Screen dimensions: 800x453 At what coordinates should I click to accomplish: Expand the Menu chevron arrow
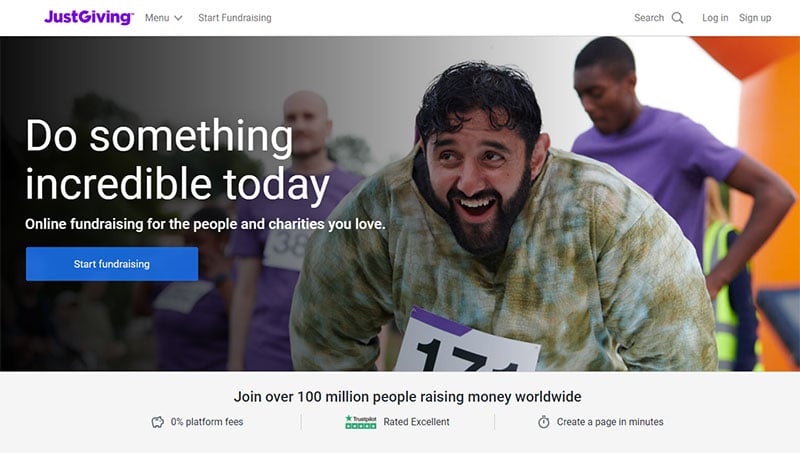coord(178,18)
